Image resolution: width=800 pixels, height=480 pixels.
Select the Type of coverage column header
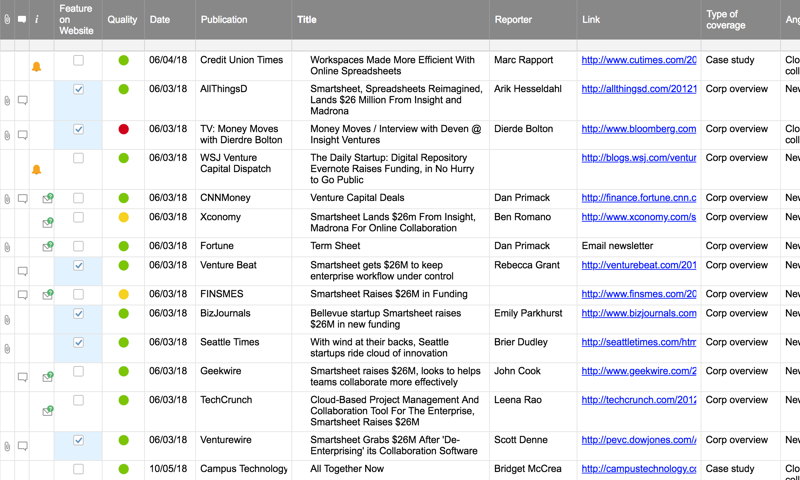pos(740,19)
